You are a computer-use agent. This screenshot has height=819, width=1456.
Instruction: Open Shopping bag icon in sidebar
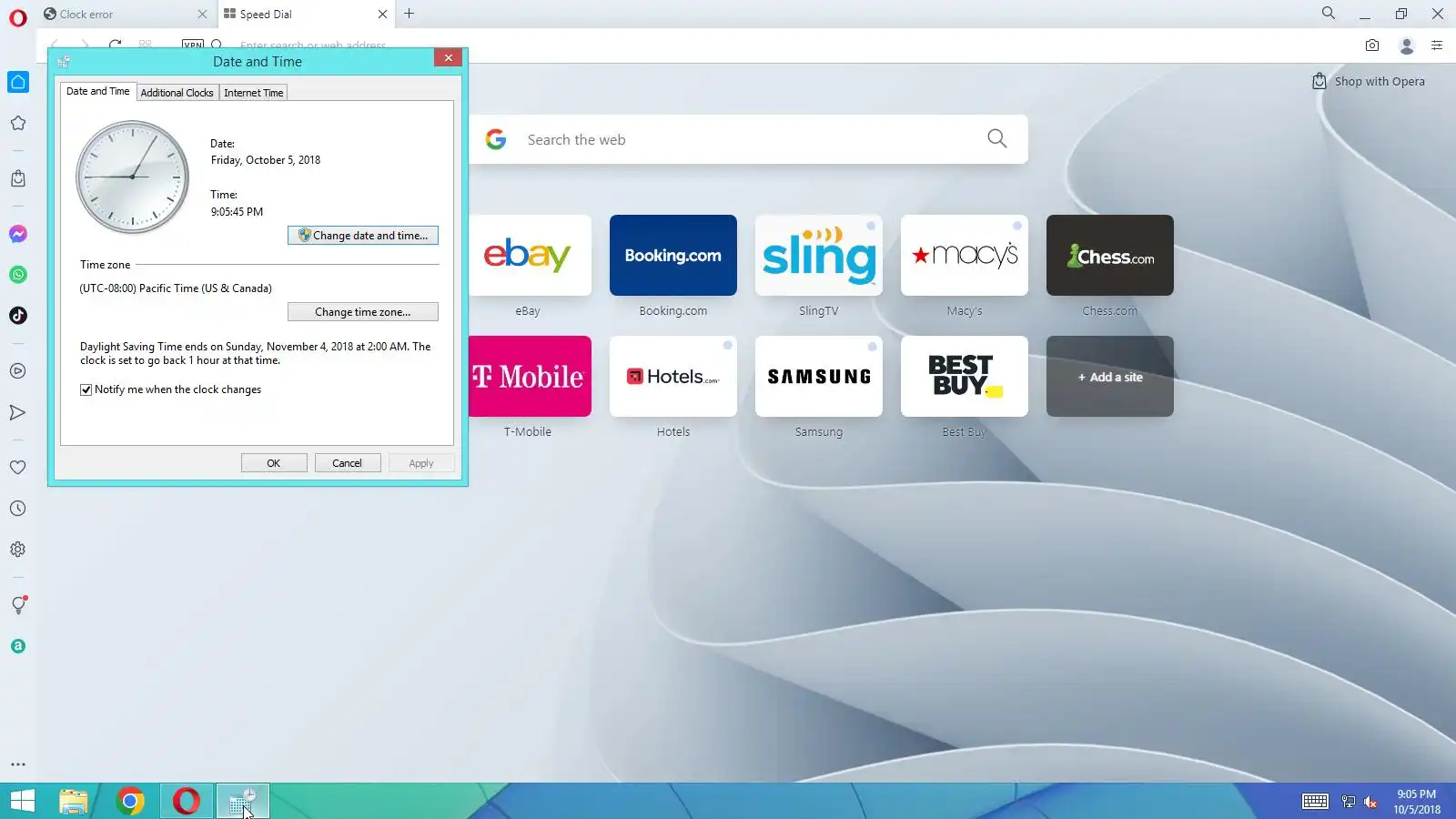[18, 178]
